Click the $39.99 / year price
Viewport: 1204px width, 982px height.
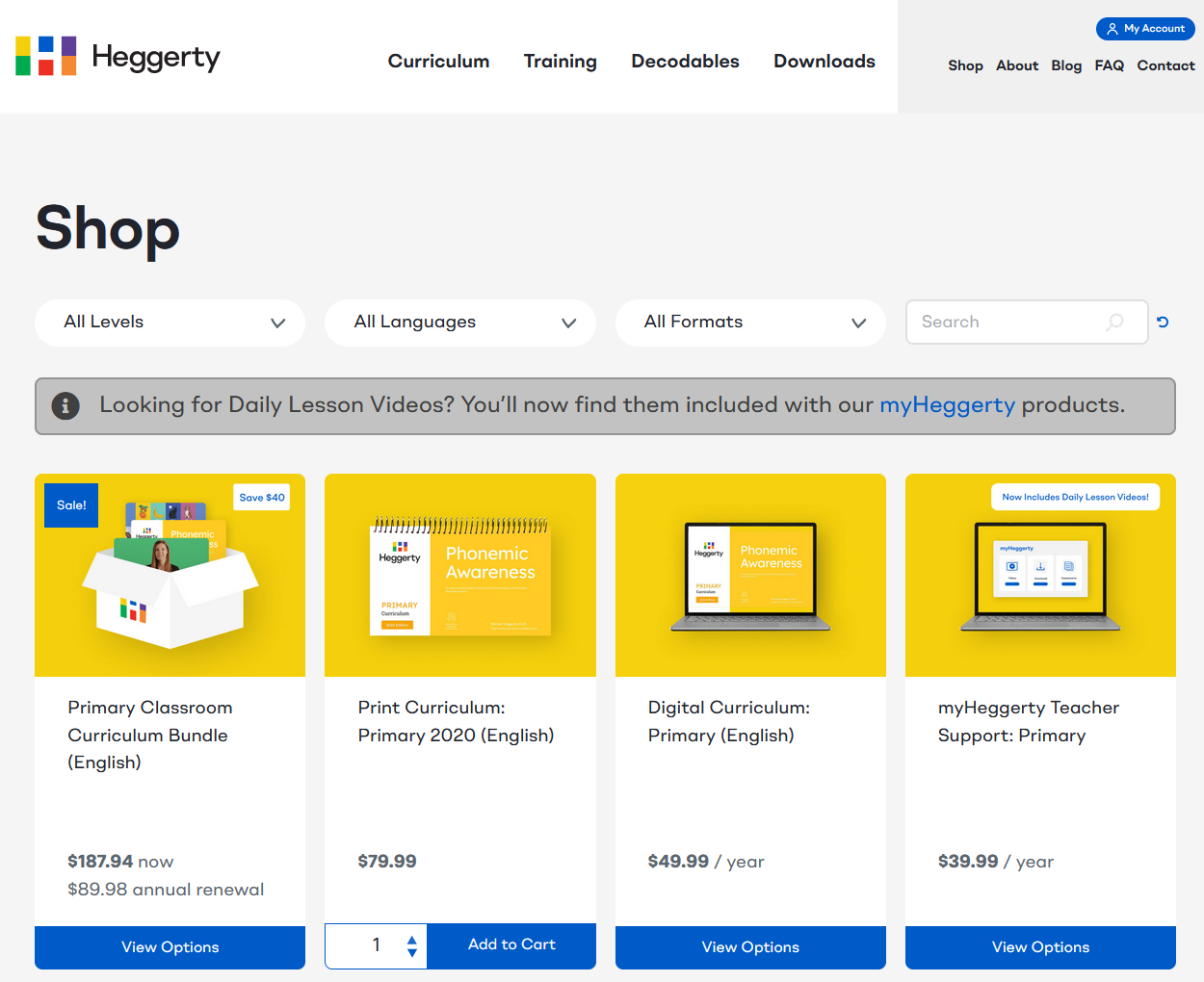pos(996,862)
